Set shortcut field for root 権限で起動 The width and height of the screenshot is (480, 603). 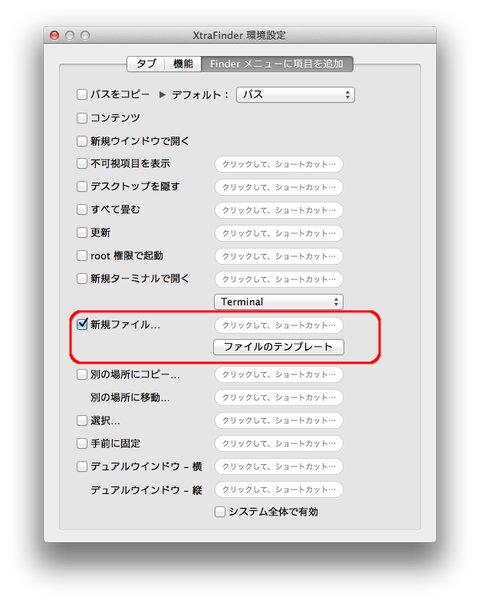[x=279, y=256]
